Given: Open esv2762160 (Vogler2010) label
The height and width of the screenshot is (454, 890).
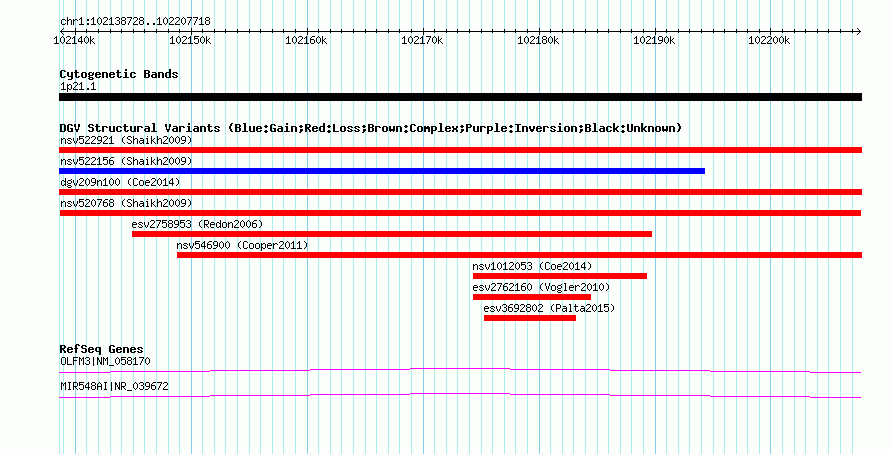Looking at the screenshot, I should (x=541, y=287).
